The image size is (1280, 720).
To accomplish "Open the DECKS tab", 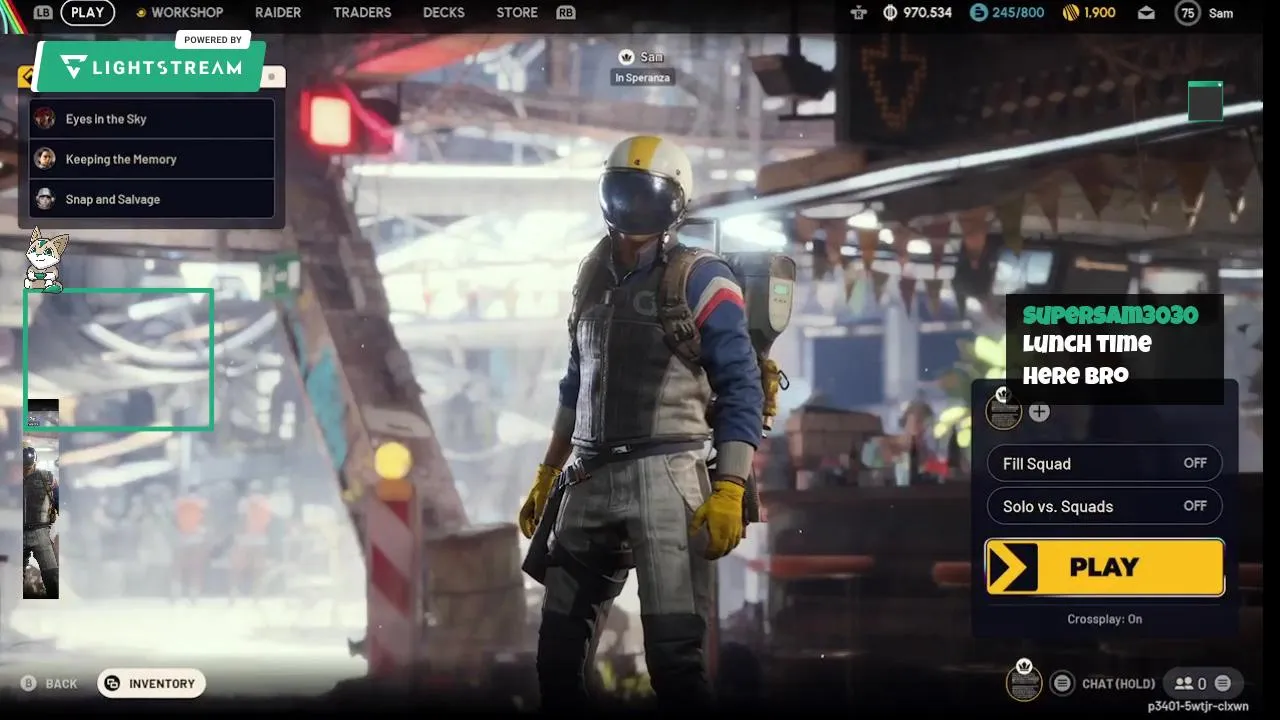I will coord(444,13).
